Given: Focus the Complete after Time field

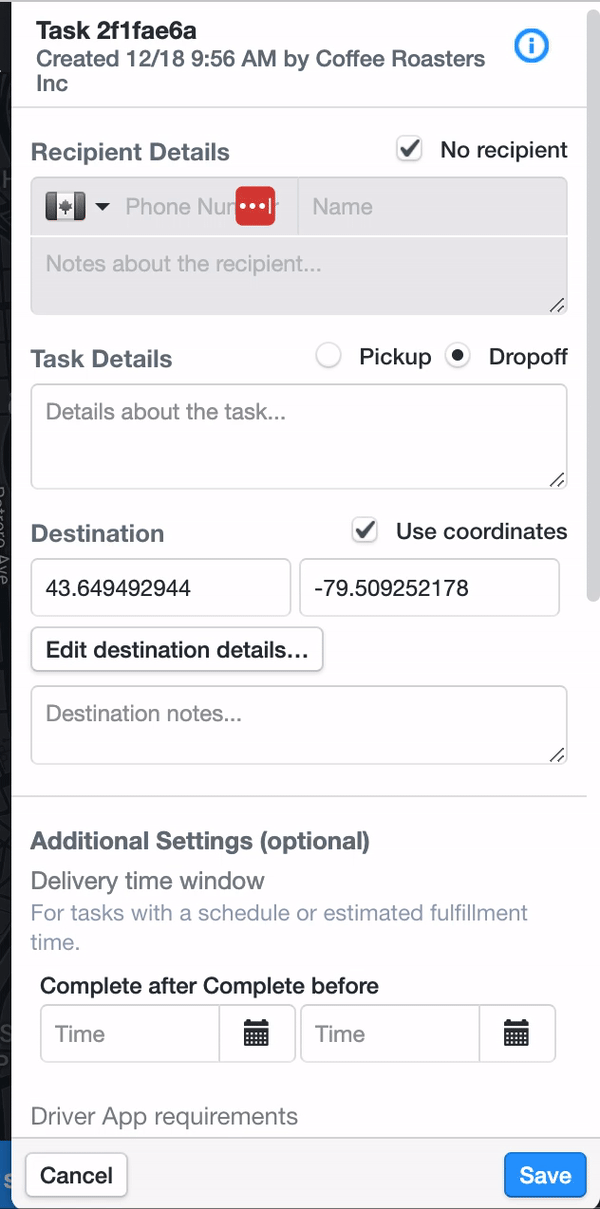Looking at the screenshot, I should pos(130,1034).
